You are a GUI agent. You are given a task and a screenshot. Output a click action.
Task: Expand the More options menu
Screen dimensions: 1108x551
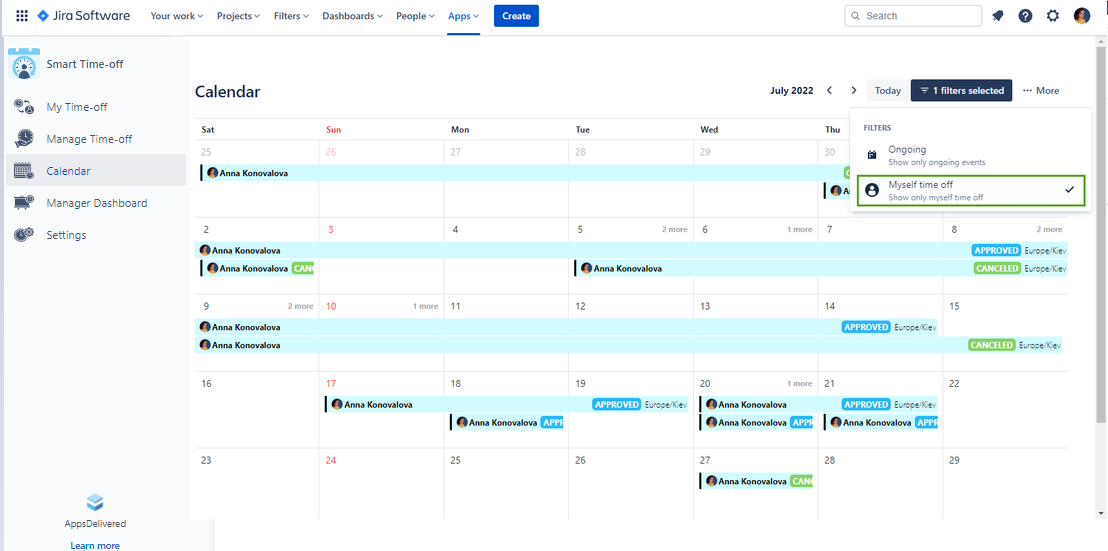(1040, 91)
